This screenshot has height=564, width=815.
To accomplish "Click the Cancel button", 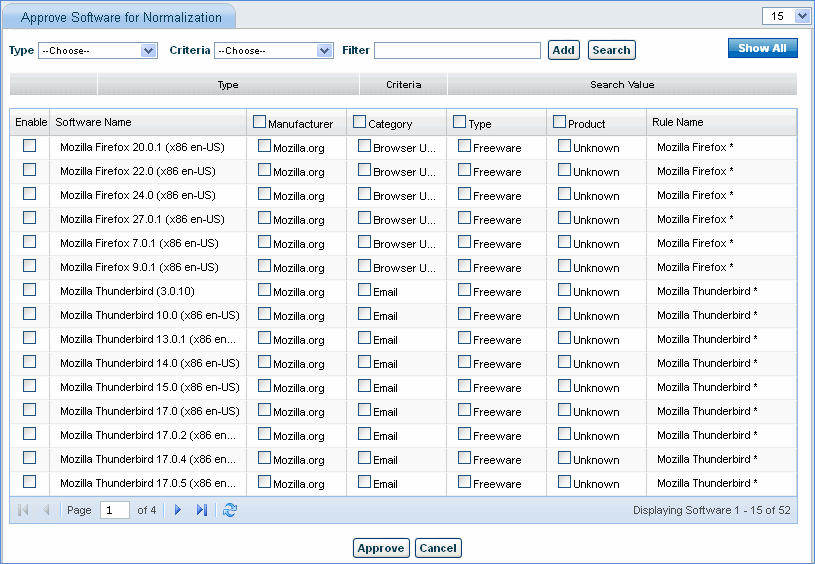I will [x=438, y=548].
